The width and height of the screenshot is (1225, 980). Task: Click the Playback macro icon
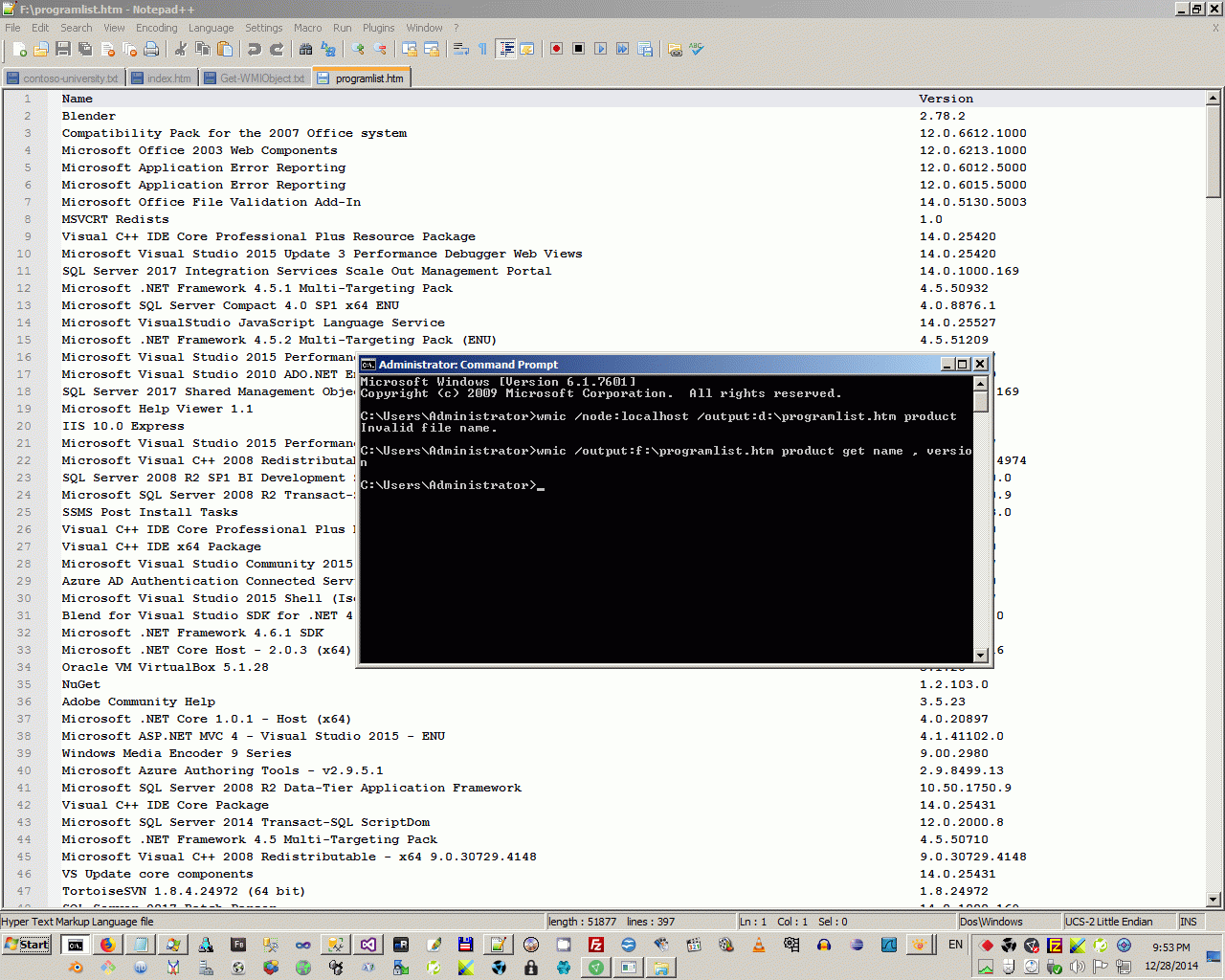point(600,49)
